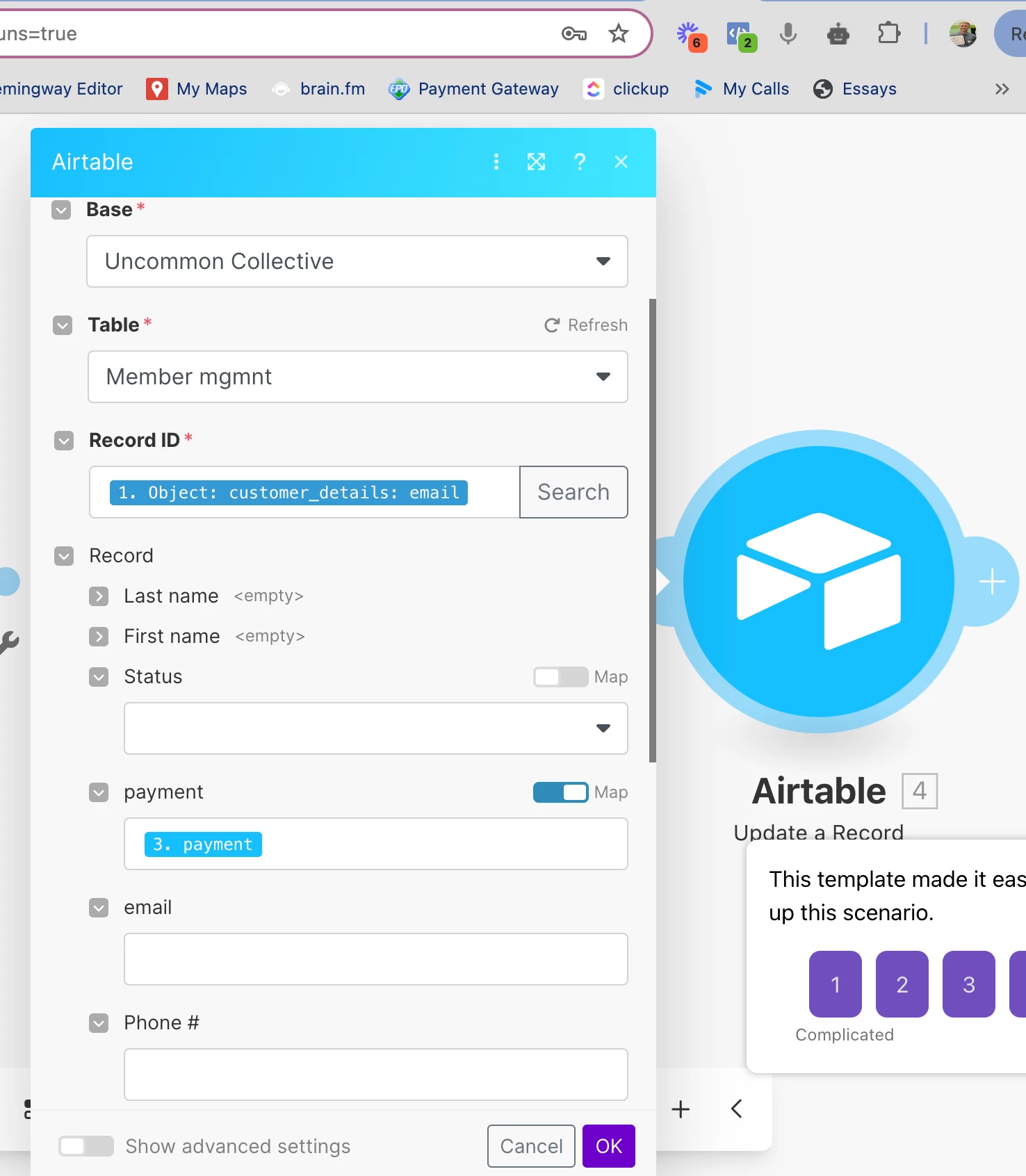The width and height of the screenshot is (1026, 1176).
Task: Open the Payment Gateway bookmark
Action: (473, 89)
